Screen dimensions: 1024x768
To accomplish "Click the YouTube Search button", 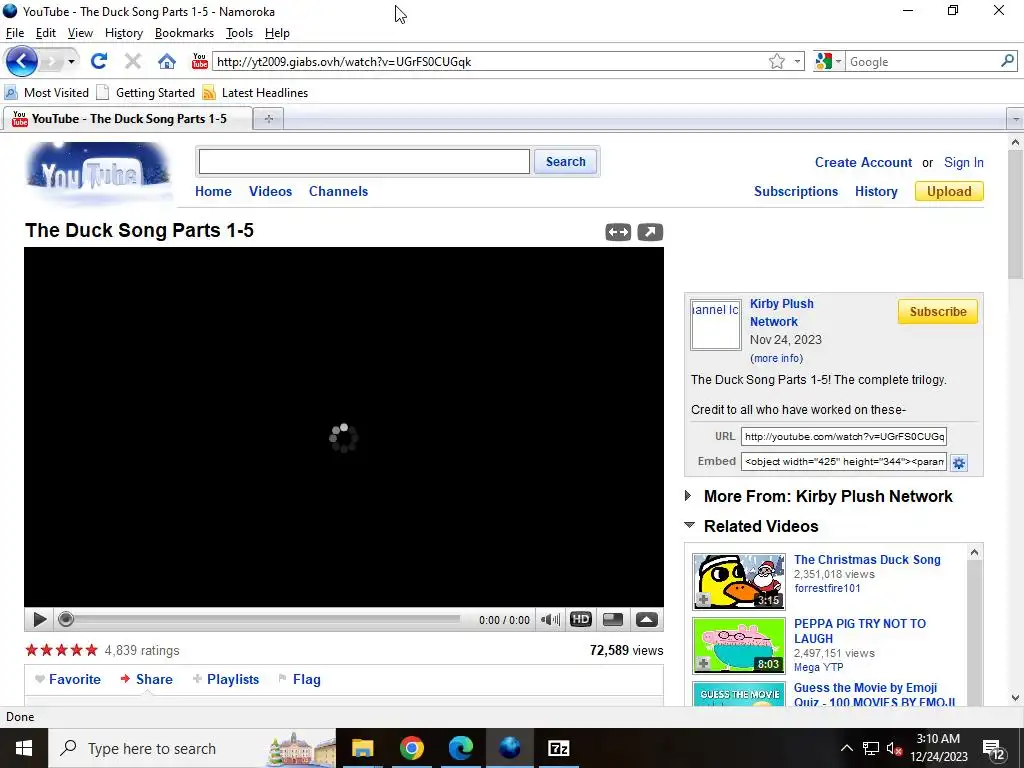I will click(x=566, y=161).
